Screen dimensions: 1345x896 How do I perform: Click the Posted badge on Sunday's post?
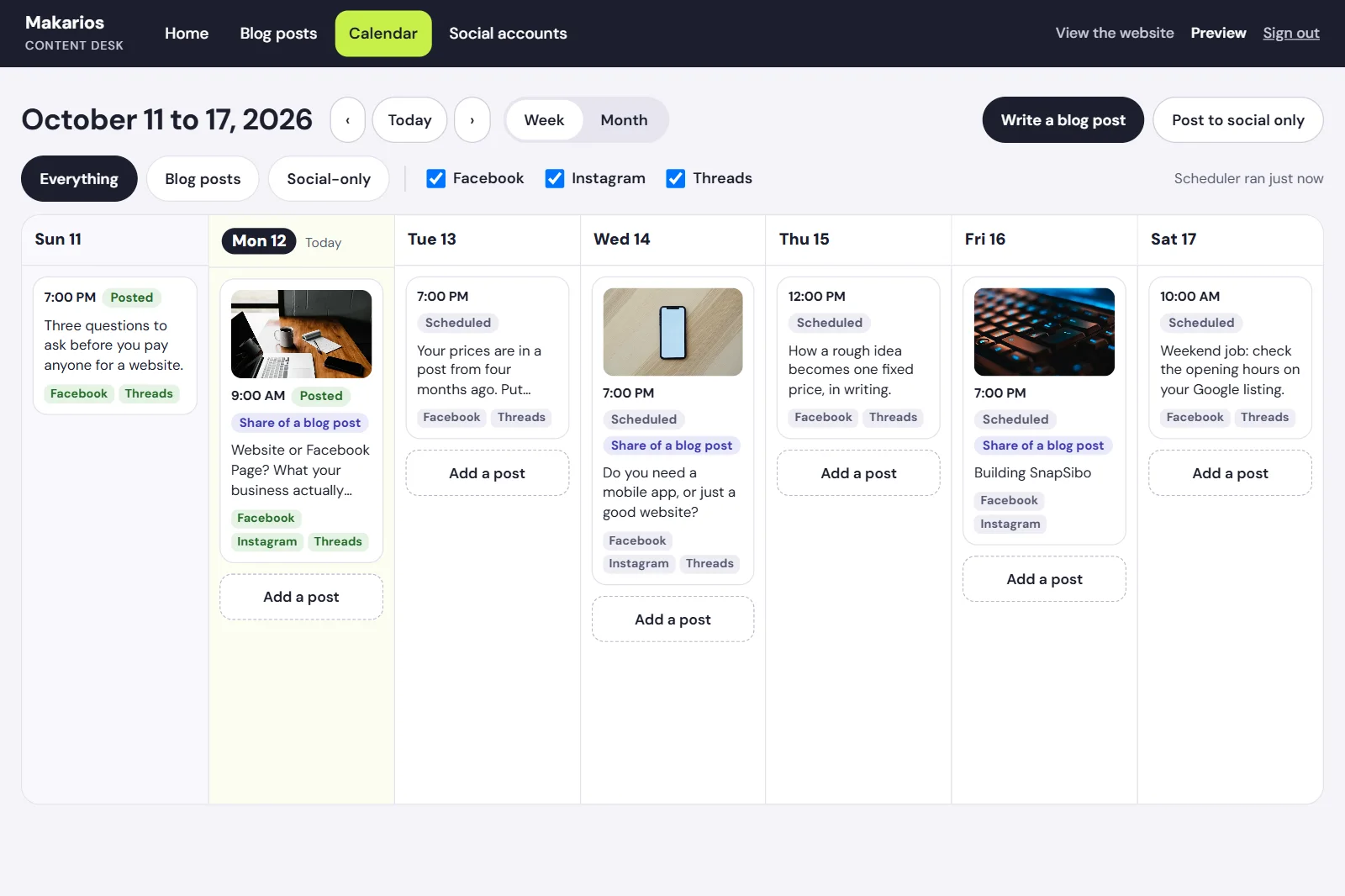[132, 298]
